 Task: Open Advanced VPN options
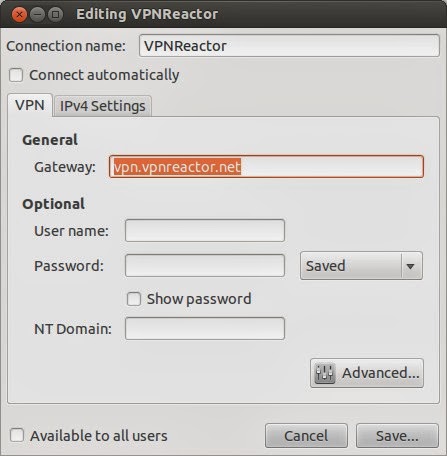pos(367,373)
